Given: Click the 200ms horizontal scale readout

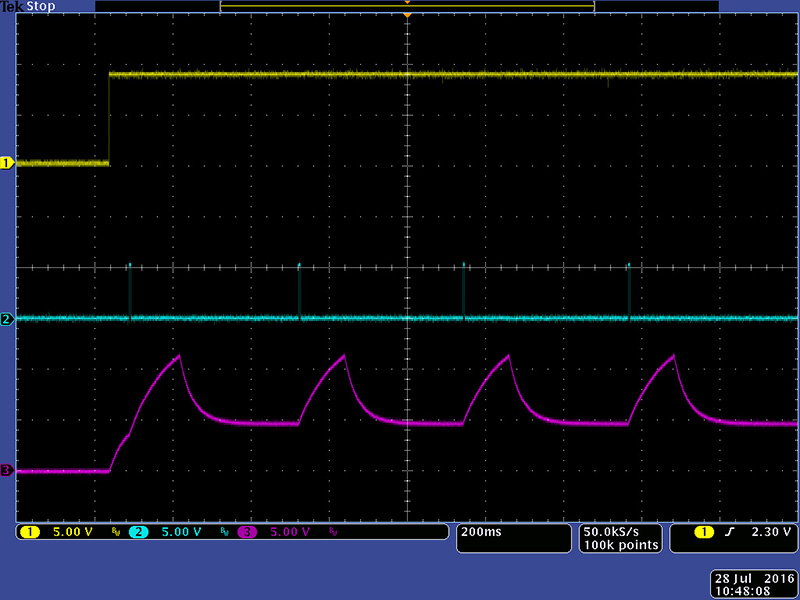Looking at the screenshot, I should [480, 532].
